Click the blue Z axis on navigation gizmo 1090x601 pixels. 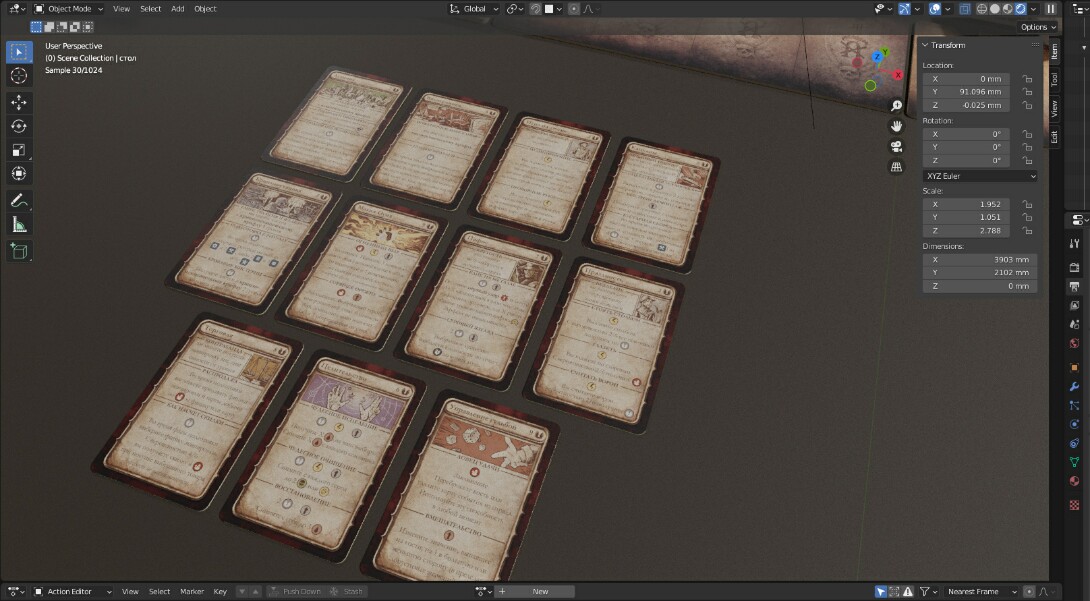(878, 56)
